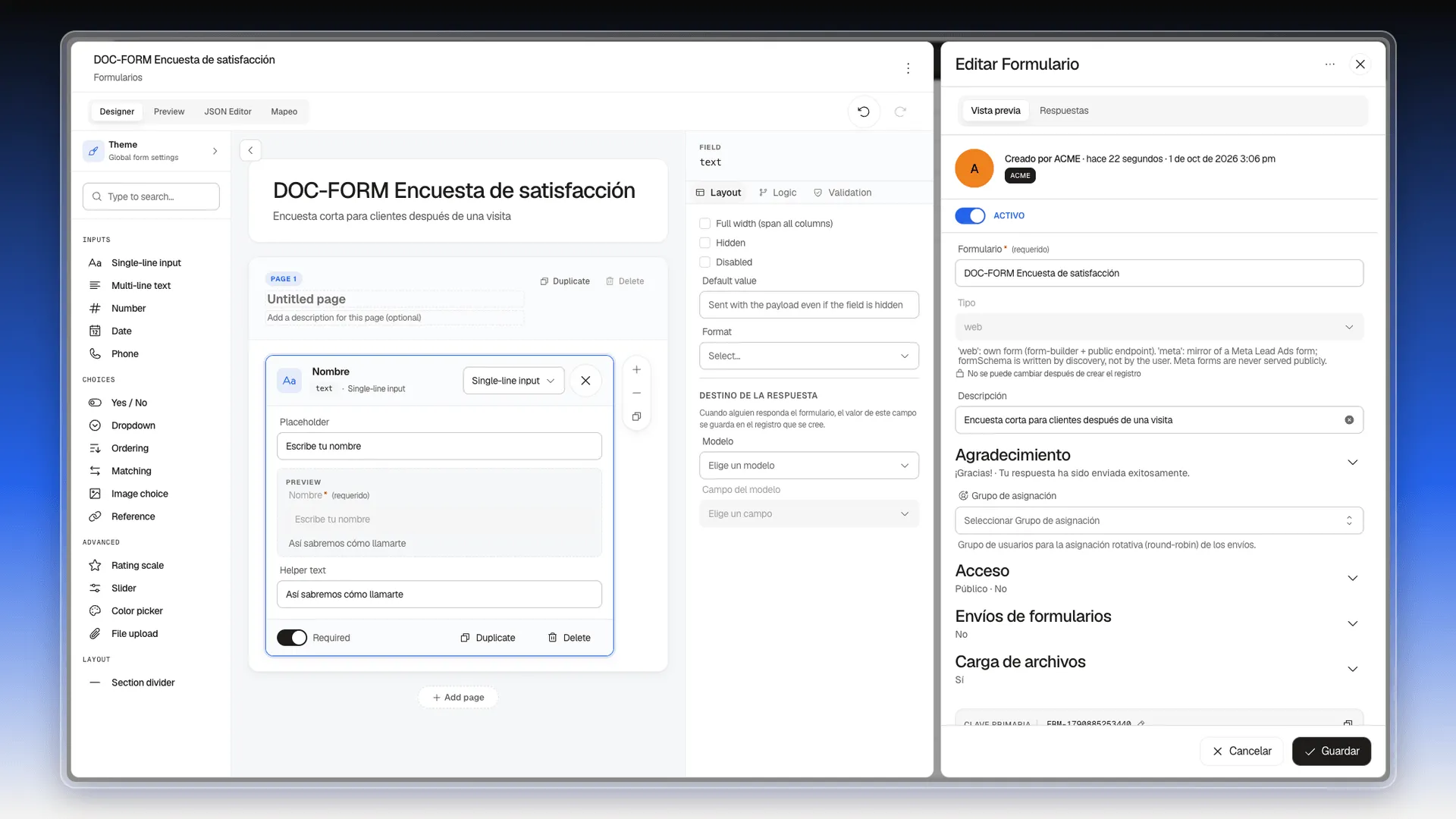Check the Hidden checkbox
This screenshot has width=1456, height=819.
(x=704, y=243)
